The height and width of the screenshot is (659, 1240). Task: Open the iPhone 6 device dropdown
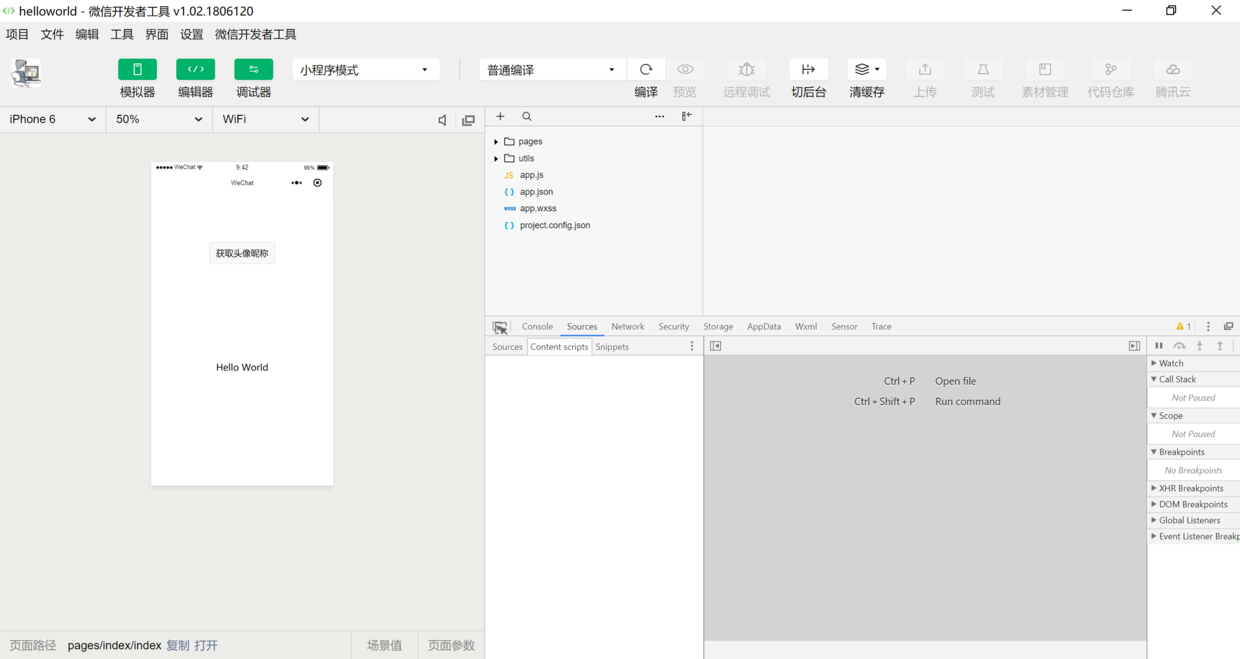point(53,119)
